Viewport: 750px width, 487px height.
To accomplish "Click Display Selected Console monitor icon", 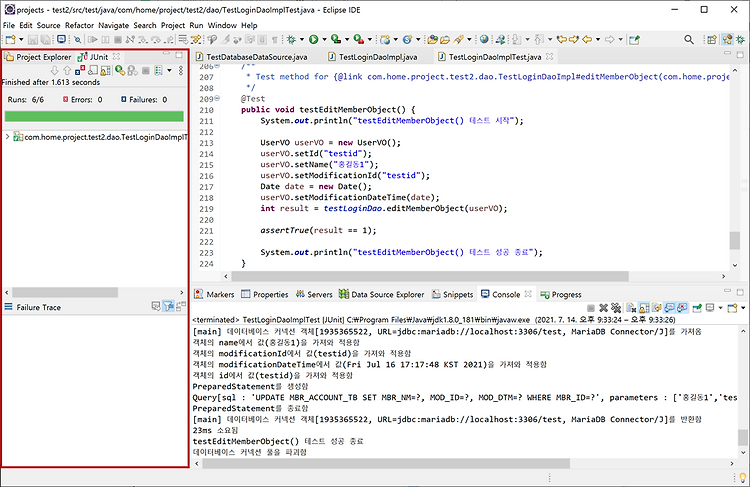I will 710,308.
